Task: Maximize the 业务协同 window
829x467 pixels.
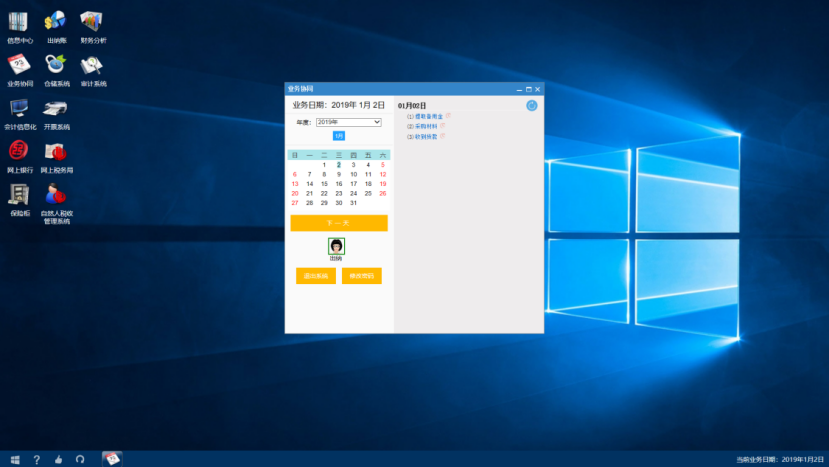Action: [x=529, y=89]
